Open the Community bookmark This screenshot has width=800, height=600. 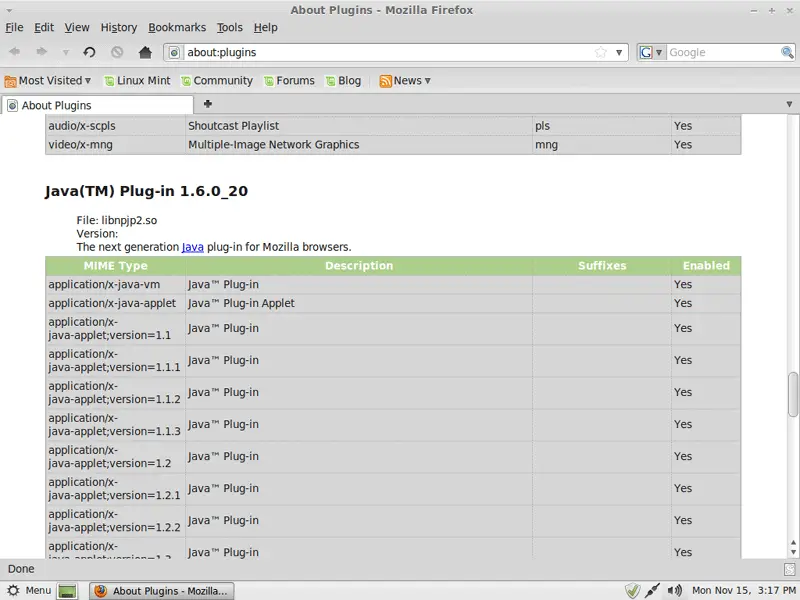tap(217, 81)
